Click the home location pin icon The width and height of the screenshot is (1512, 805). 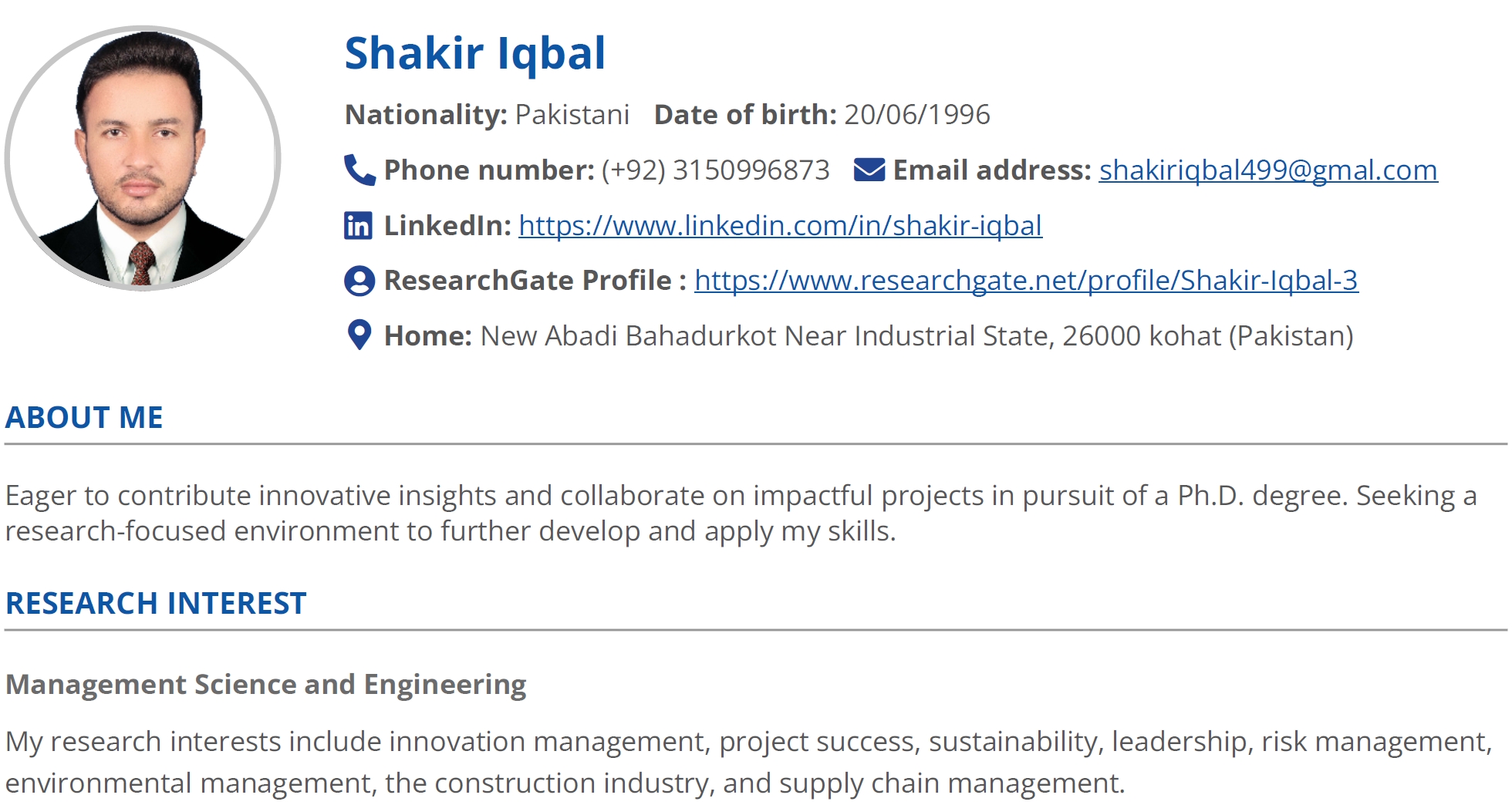(359, 335)
